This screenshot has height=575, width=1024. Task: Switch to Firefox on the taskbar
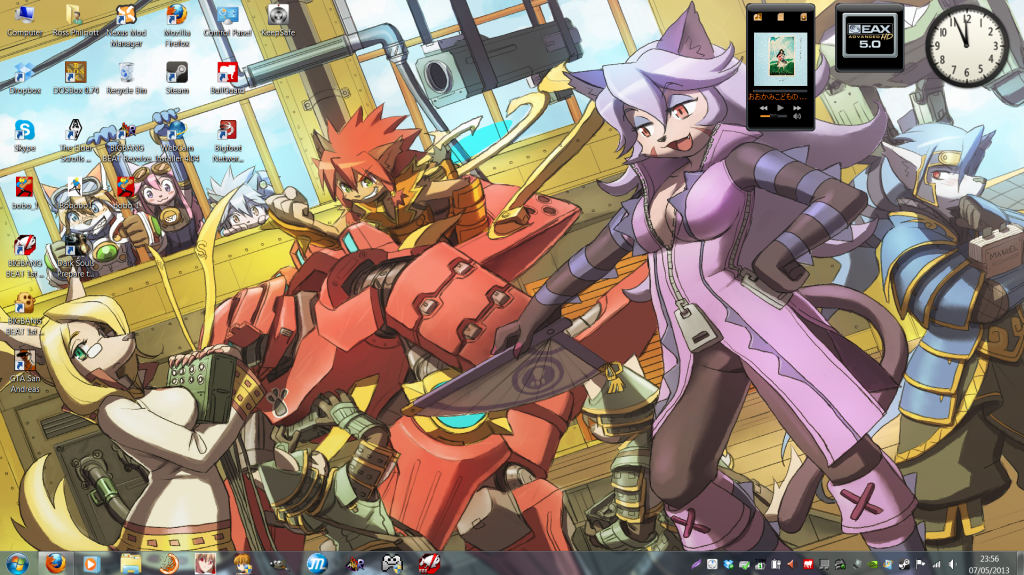(56, 563)
